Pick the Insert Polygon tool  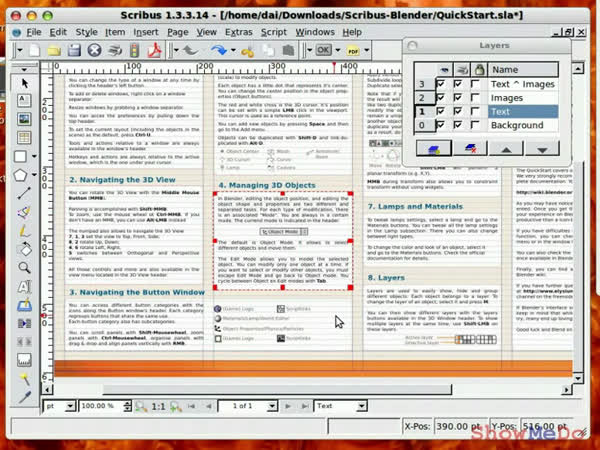point(20,175)
